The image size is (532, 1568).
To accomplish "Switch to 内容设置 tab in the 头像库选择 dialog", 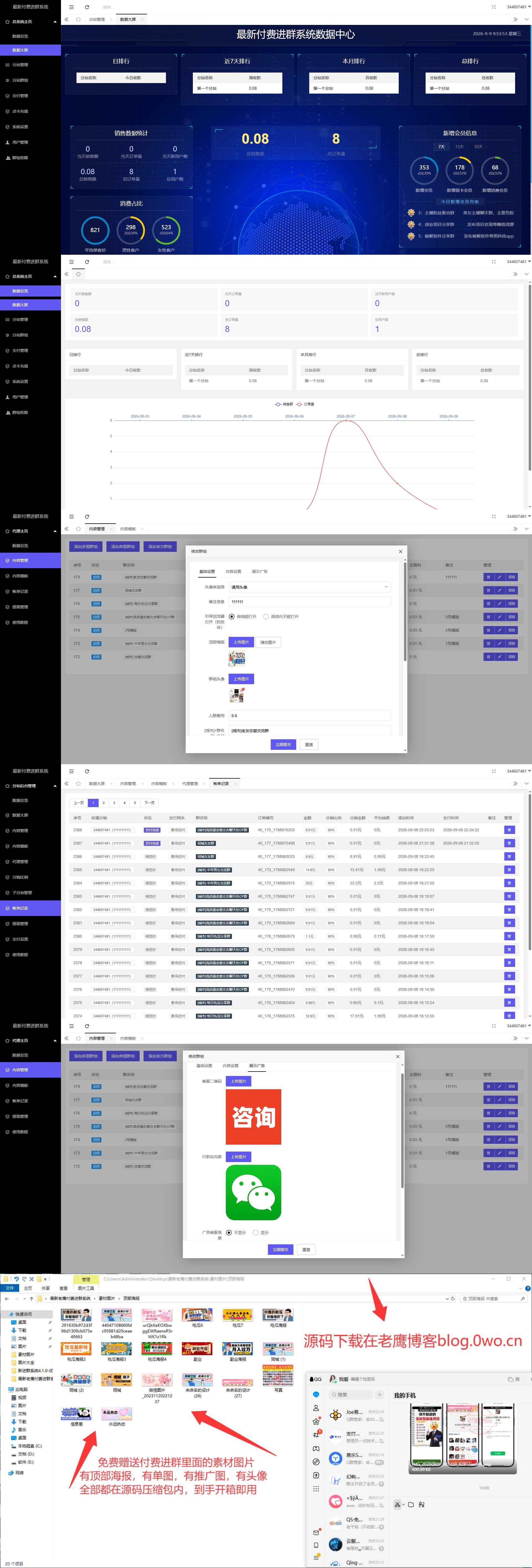I will click(233, 571).
